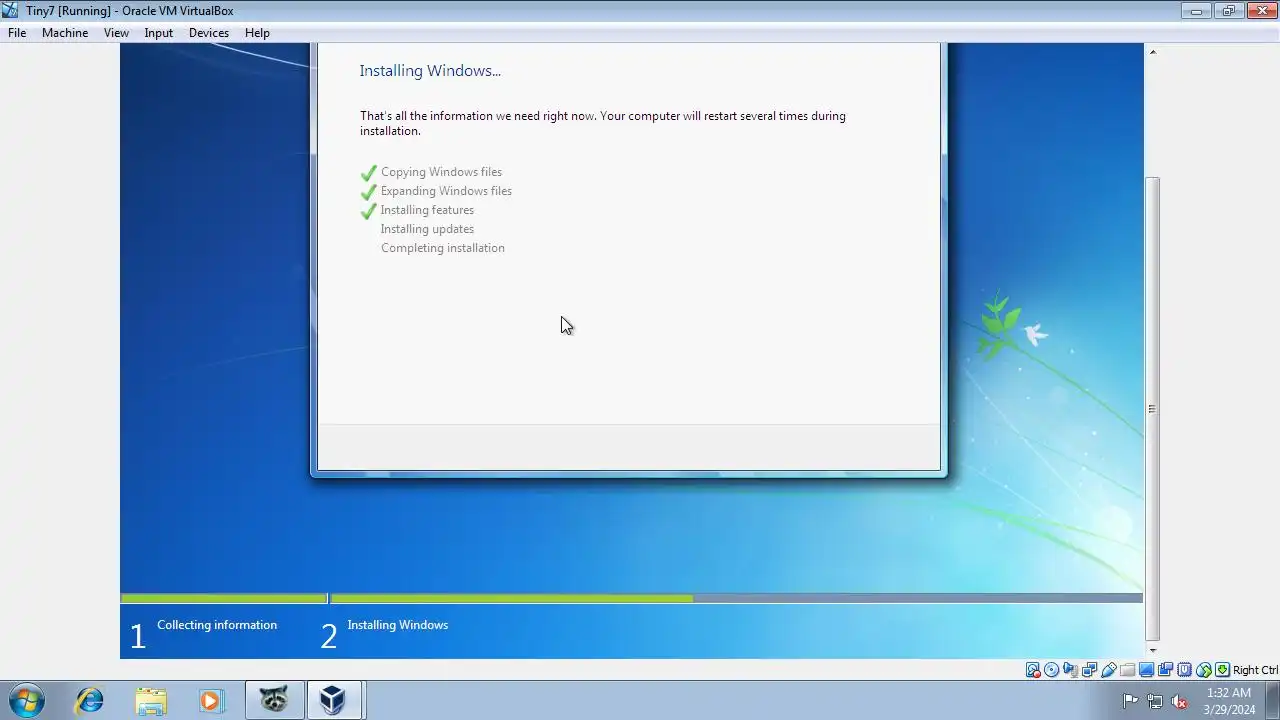Open the Action Center flag icon
The height and width of the screenshot is (720, 1280).
(1131, 701)
